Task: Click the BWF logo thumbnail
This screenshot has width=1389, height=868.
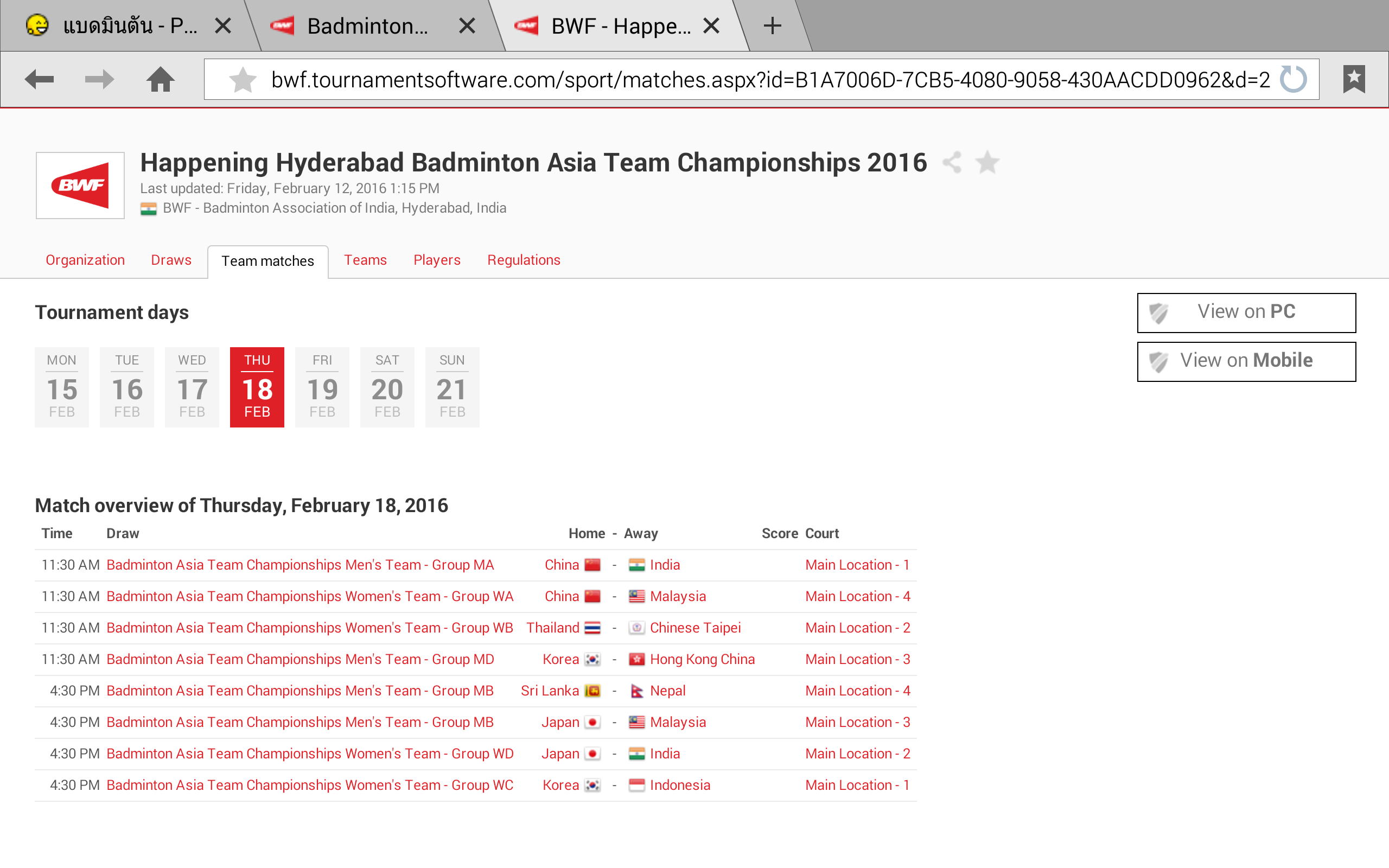Action: coord(80,186)
